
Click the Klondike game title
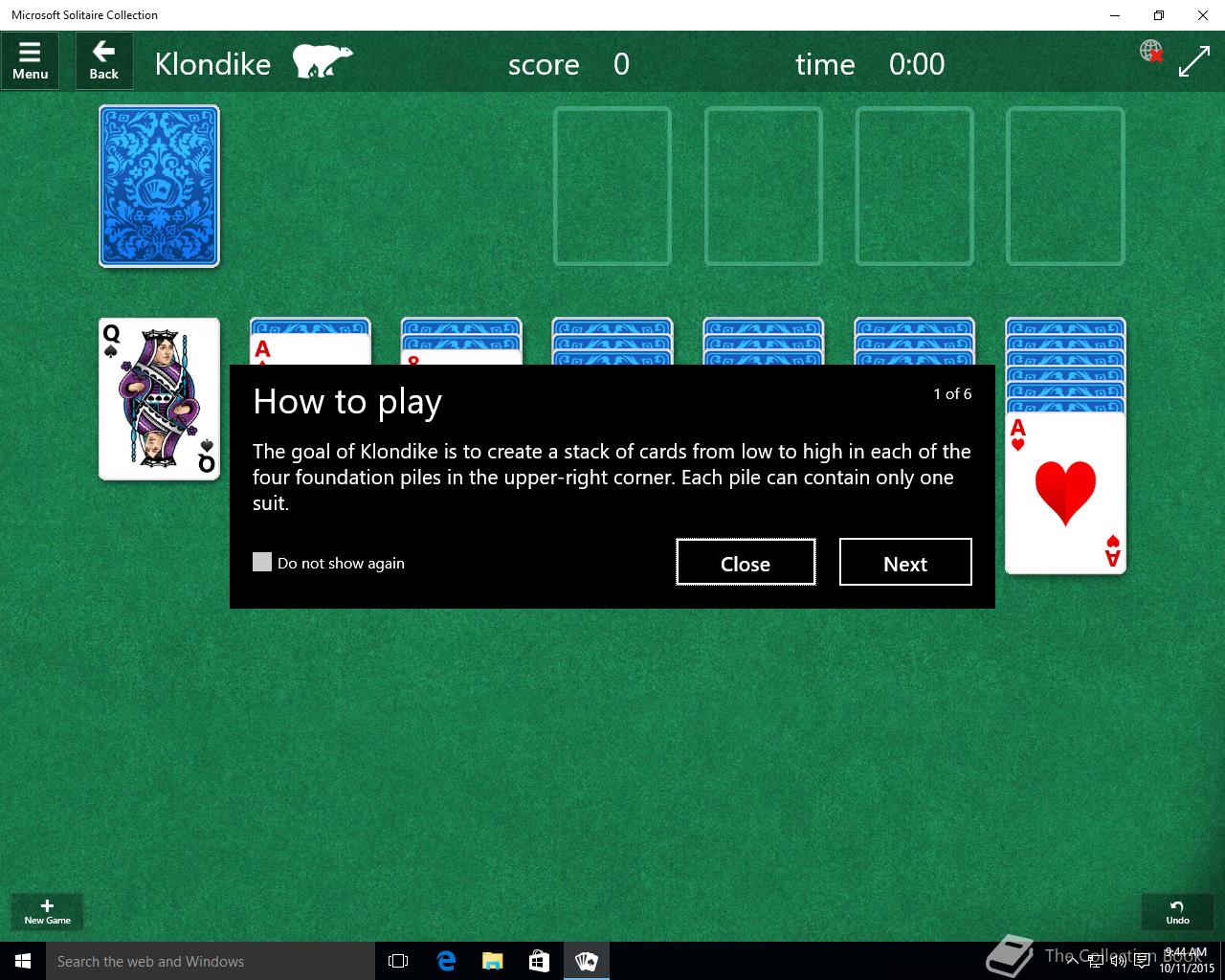[212, 64]
